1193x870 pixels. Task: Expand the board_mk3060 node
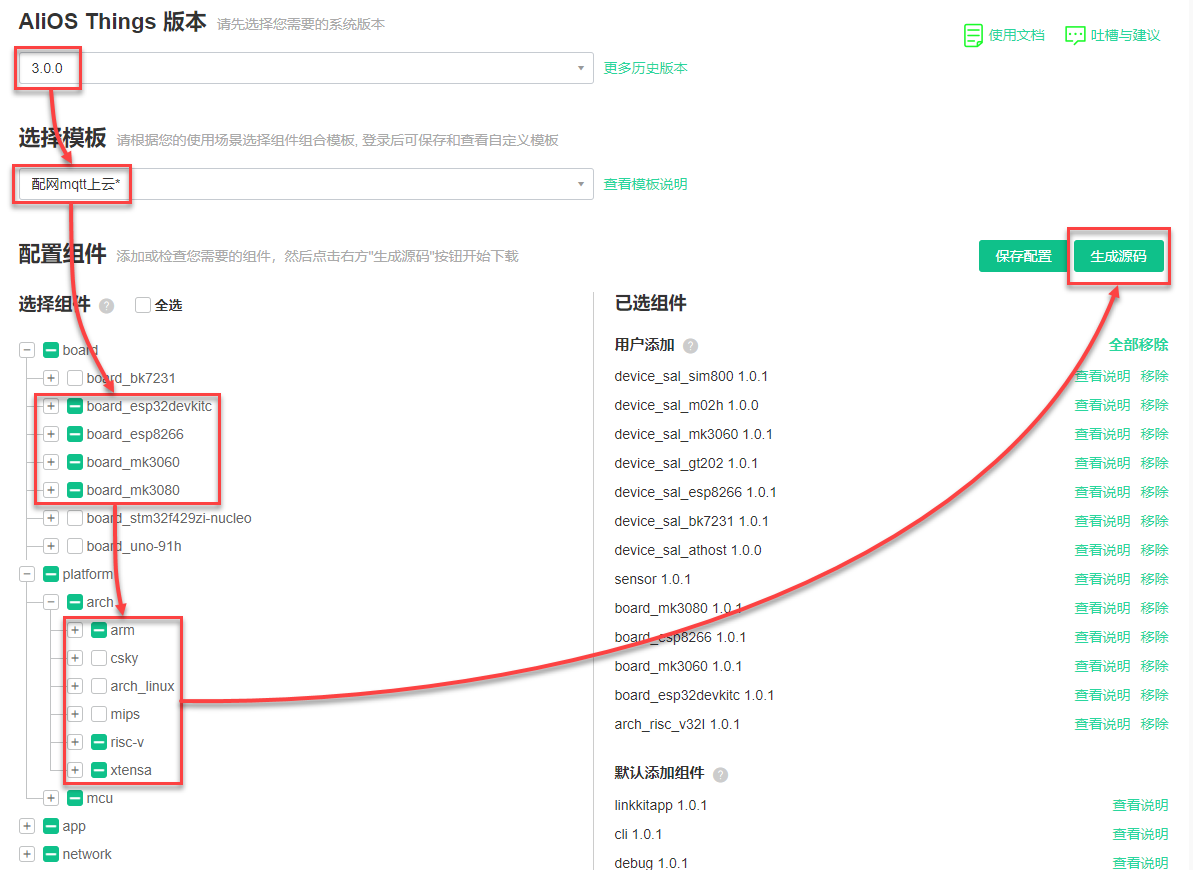tap(51, 462)
